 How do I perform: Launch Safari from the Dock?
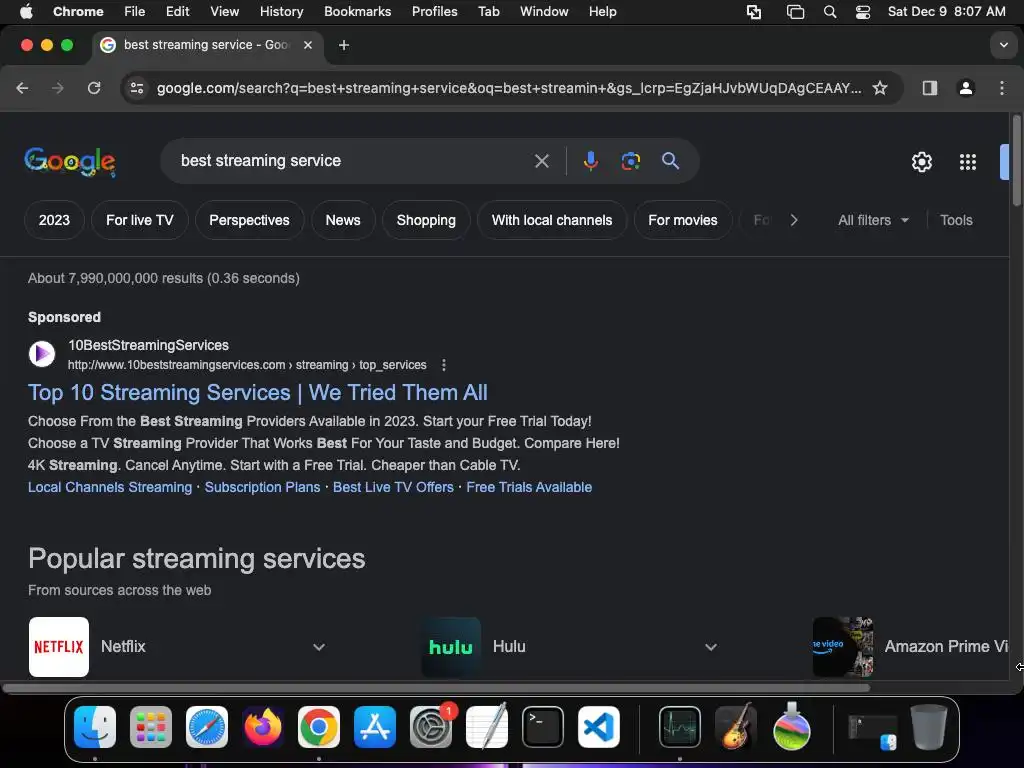206,727
